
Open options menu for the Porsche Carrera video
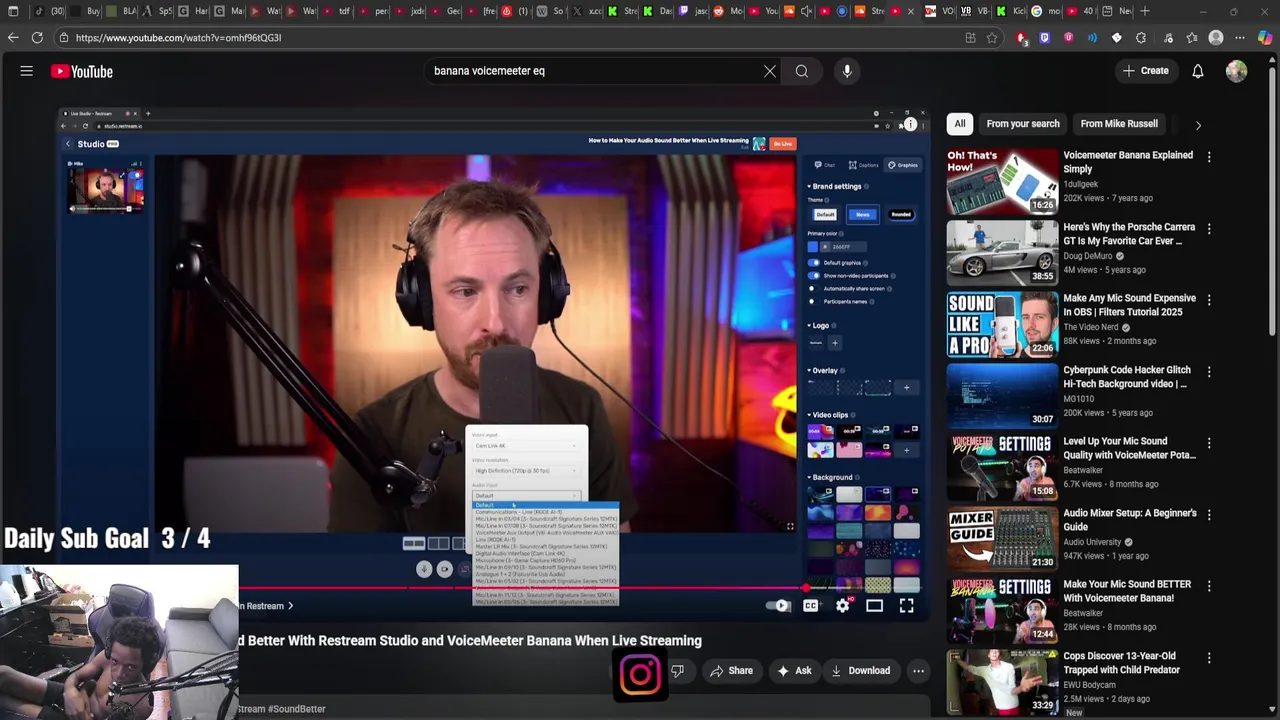[1209, 229]
